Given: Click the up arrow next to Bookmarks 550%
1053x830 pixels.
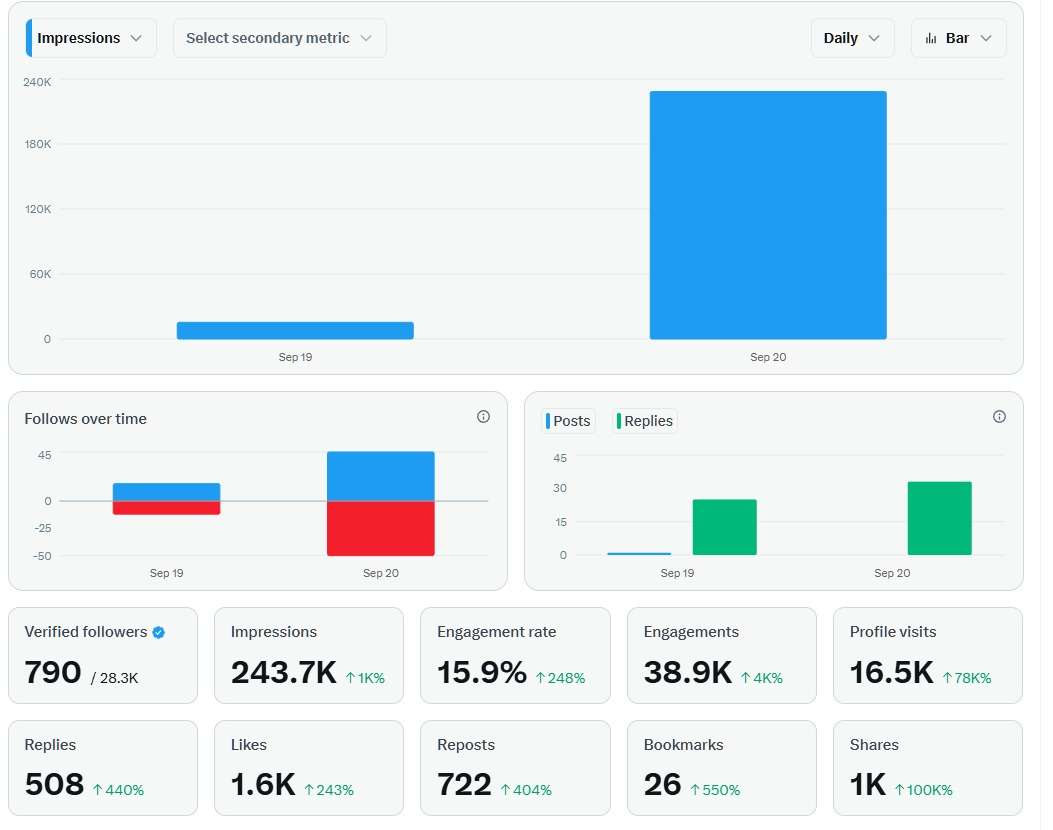Looking at the screenshot, I should [x=695, y=790].
